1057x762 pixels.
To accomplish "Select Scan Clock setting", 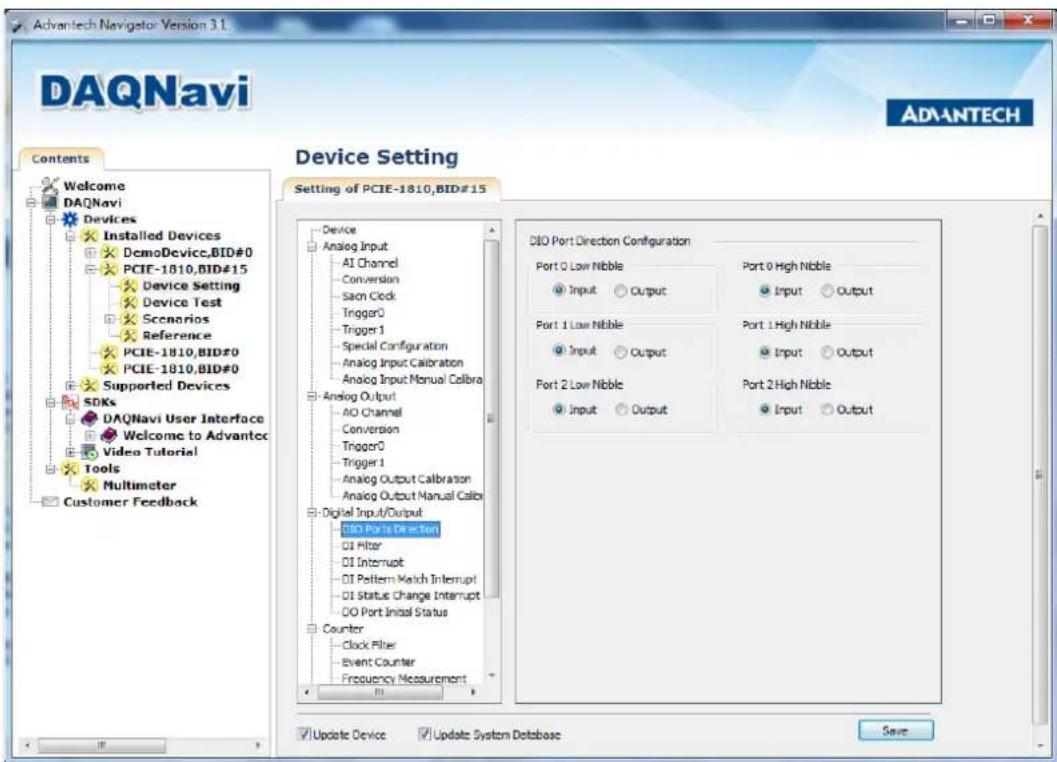I will point(369,296).
